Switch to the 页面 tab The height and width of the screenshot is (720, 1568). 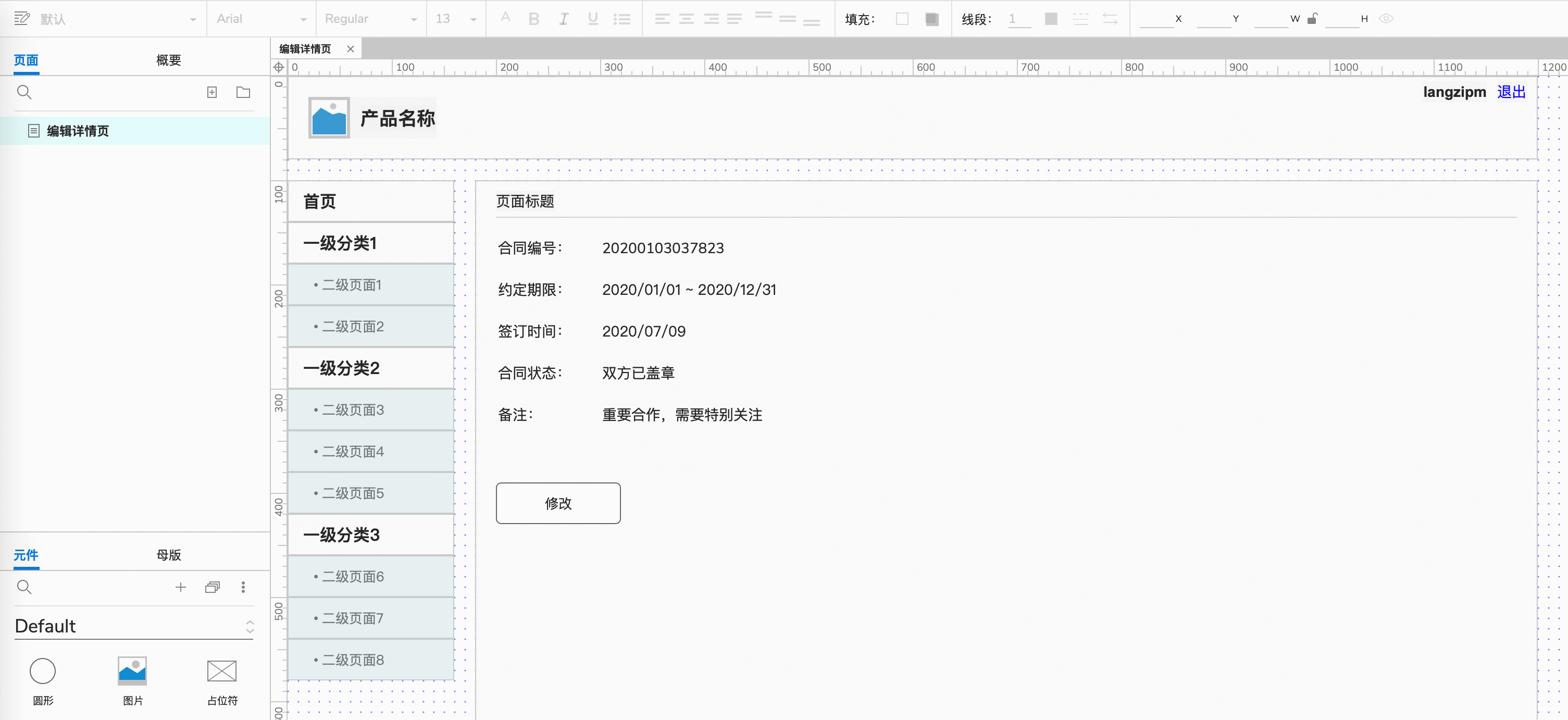tap(26, 59)
